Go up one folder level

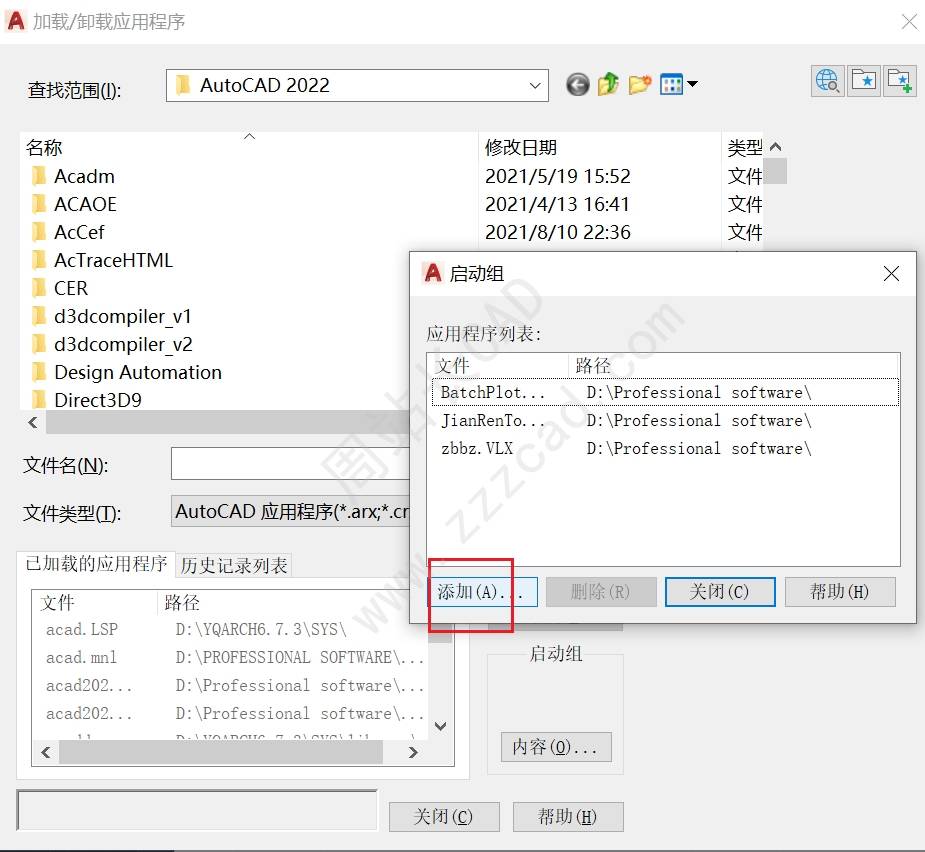point(608,84)
